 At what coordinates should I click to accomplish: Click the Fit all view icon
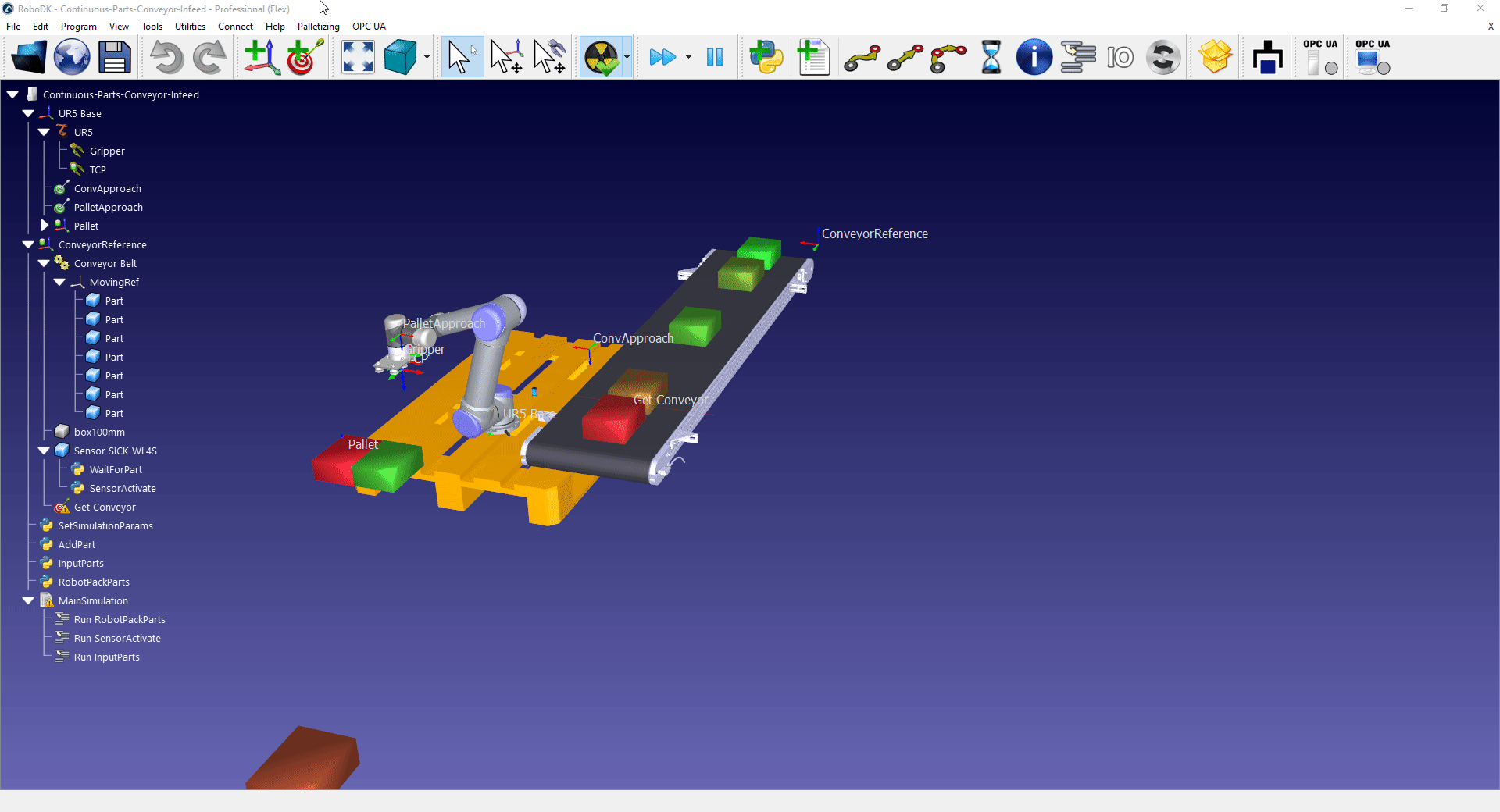click(358, 58)
